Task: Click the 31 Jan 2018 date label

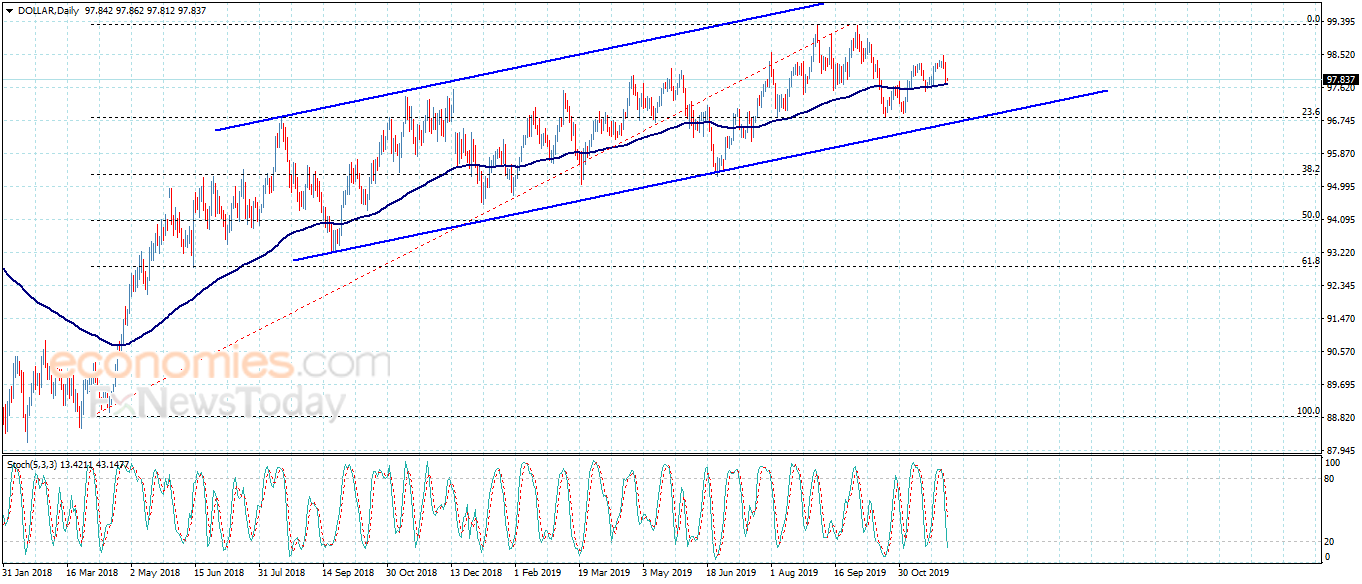Action: (28, 574)
